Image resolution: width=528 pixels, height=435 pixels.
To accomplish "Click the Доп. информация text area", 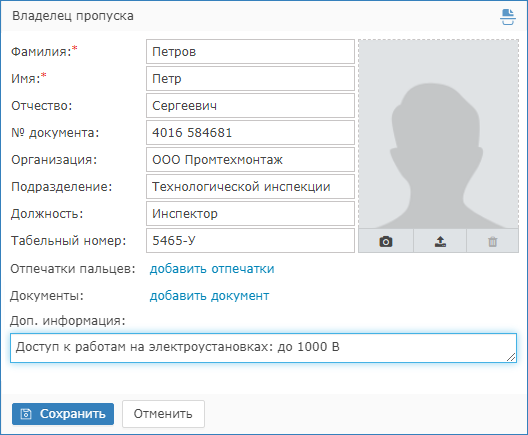I will click(263, 348).
